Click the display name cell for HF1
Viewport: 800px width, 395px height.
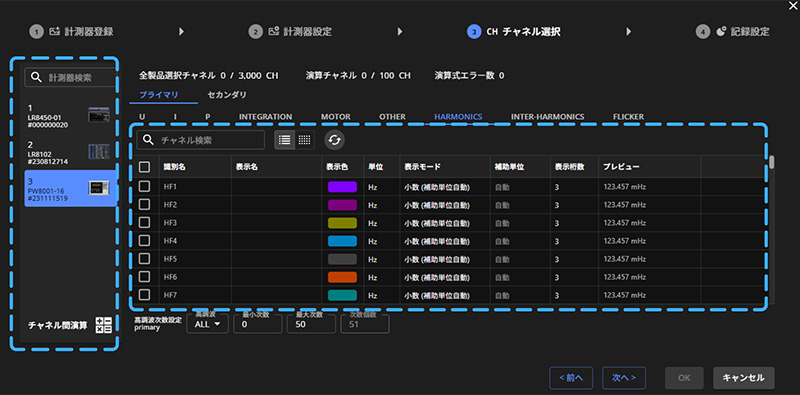tap(276, 187)
